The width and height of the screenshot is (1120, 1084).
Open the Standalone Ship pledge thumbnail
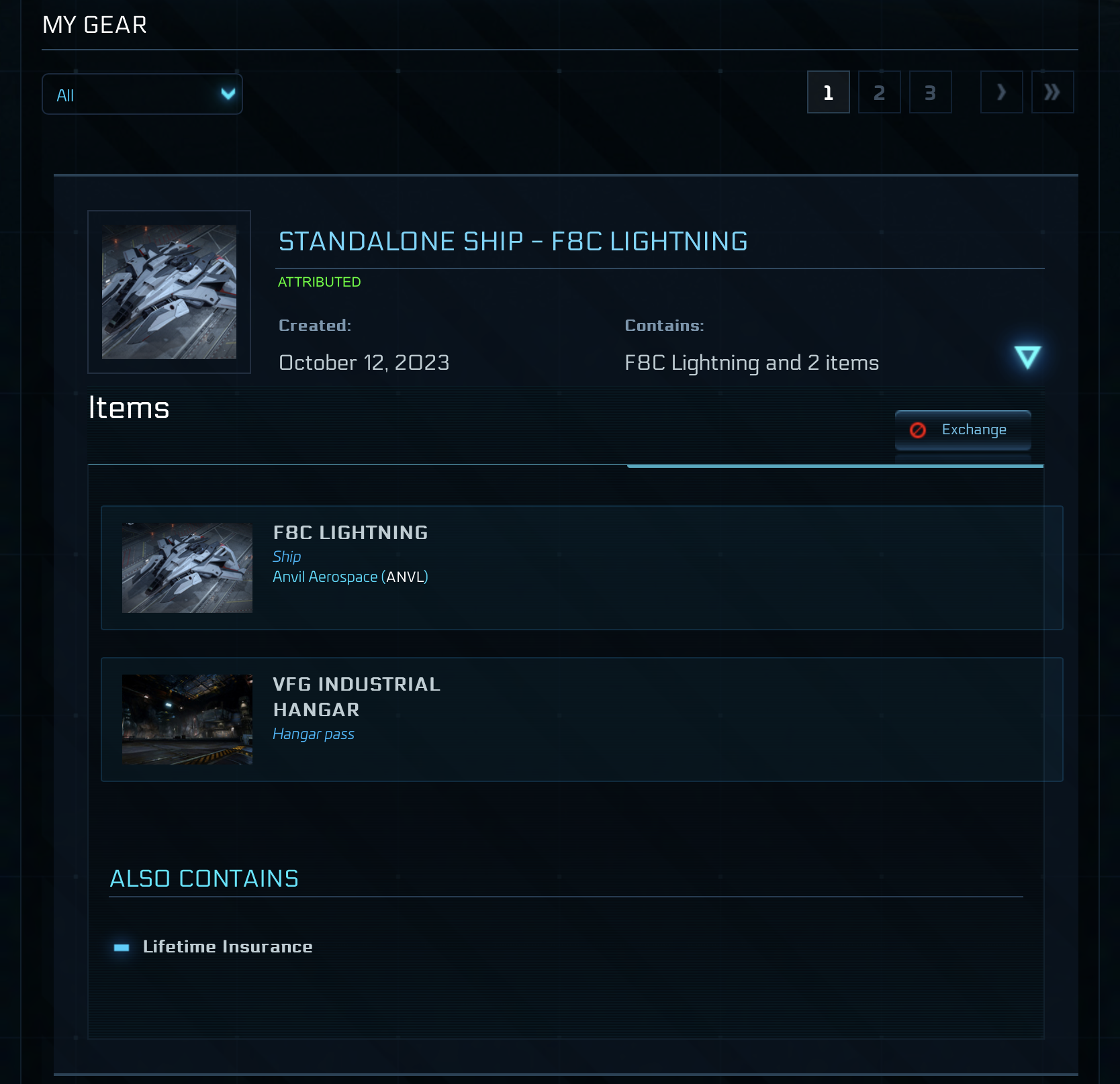(169, 292)
